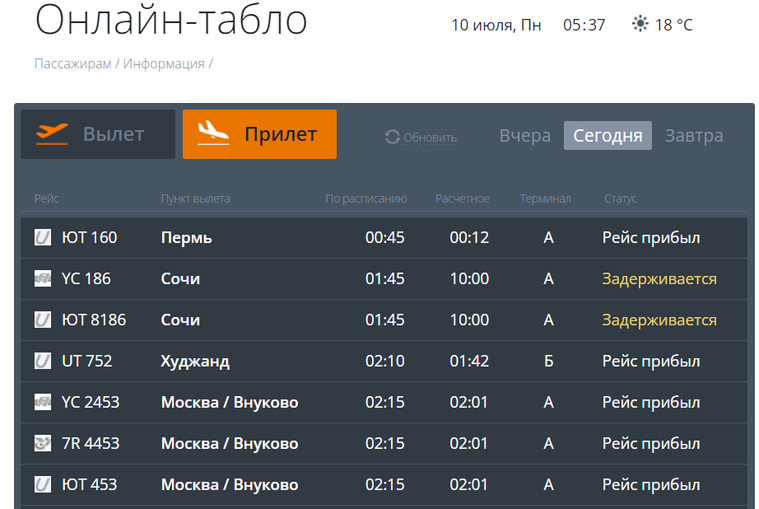Click the sun weather icon
Image resolution: width=759 pixels, height=509 pixels.
point(640,24)
